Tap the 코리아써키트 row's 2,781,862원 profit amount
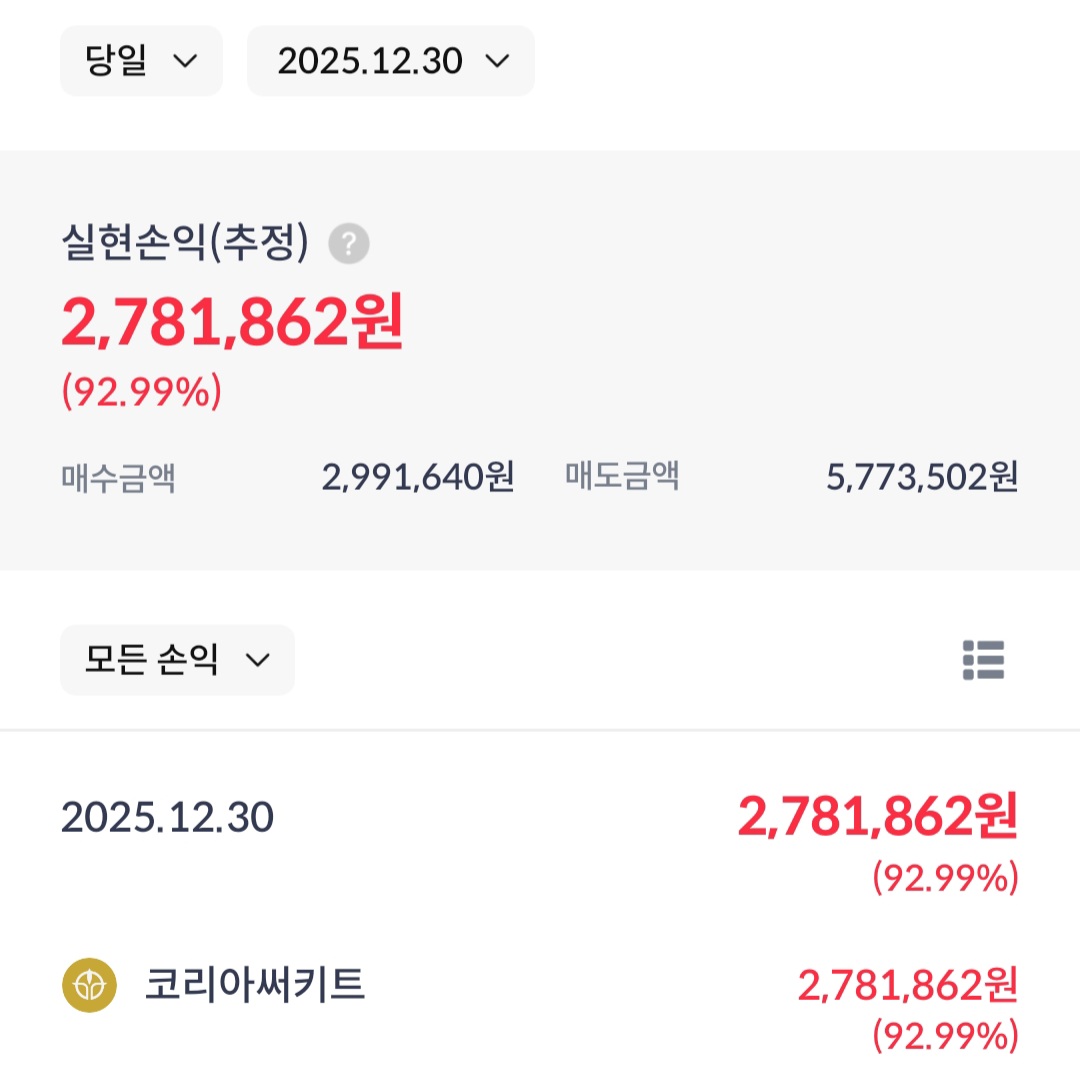Screen dimensions: 1080x1087 pos(907,986)
